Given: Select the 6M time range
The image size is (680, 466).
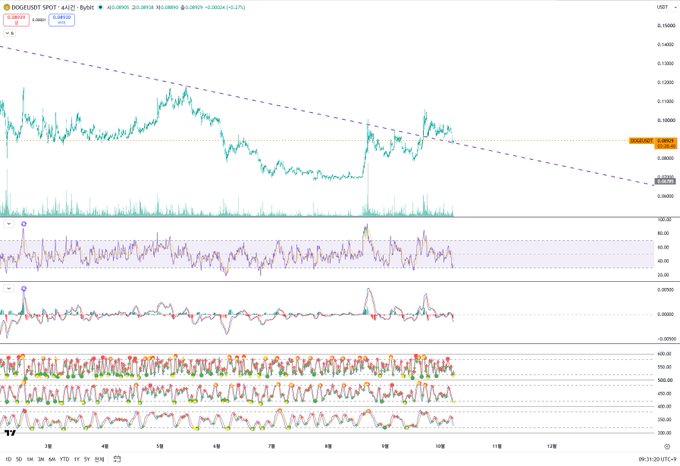Looking at the screenshot, I should pos(52,459).
